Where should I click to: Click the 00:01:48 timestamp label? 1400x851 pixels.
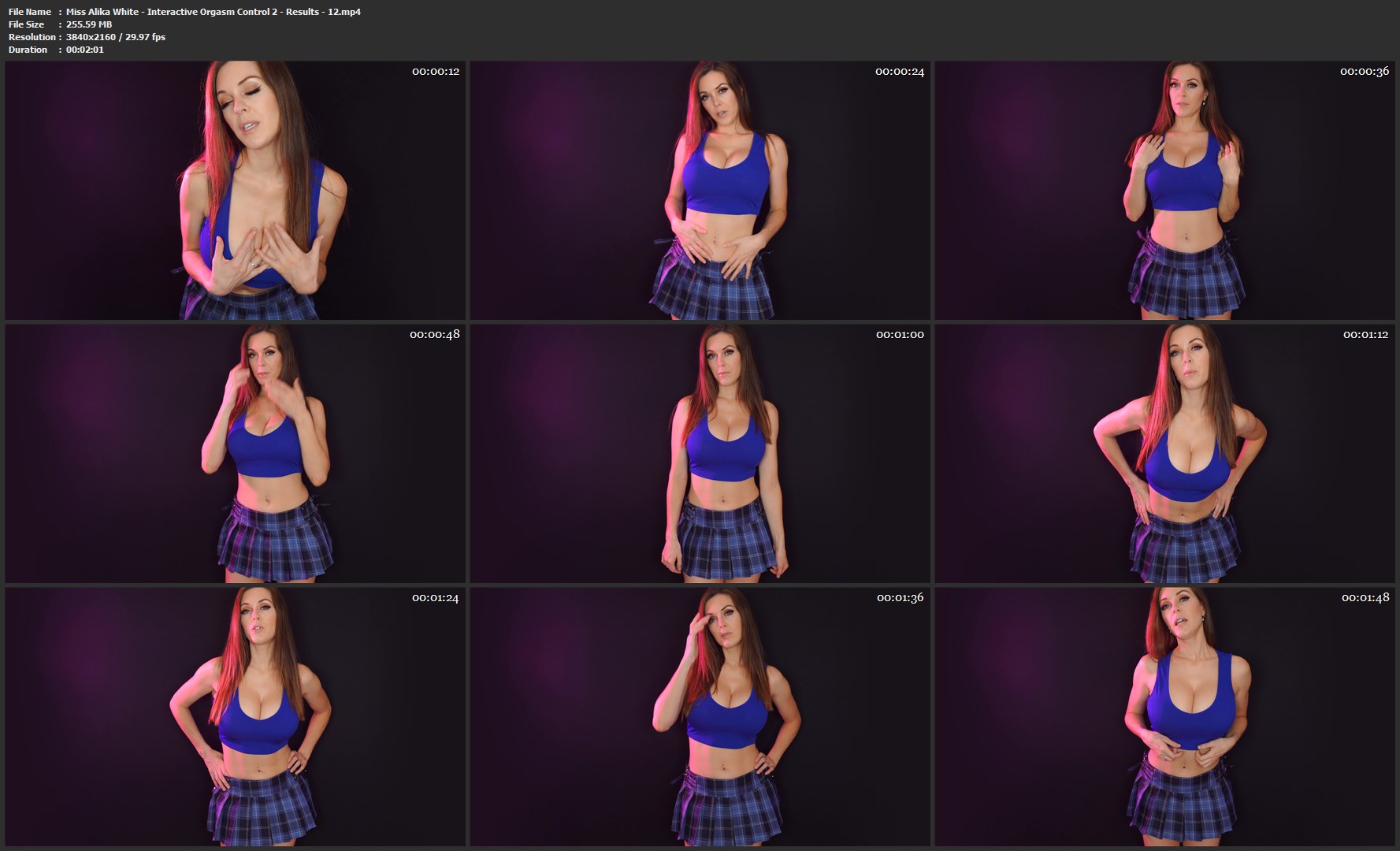(x=1365, y=598)
